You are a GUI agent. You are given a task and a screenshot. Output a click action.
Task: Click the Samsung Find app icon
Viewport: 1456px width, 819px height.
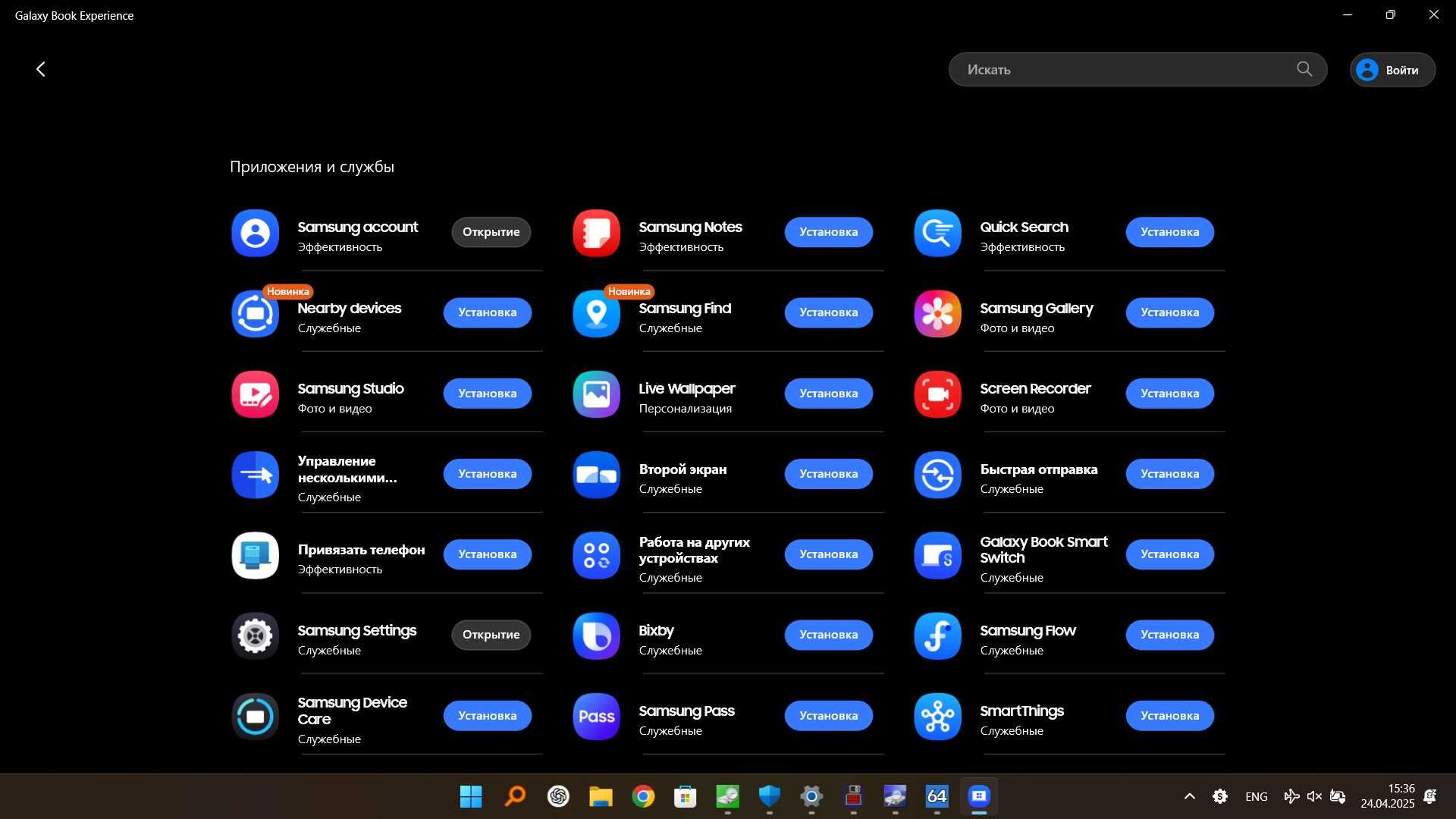point(596,313)
